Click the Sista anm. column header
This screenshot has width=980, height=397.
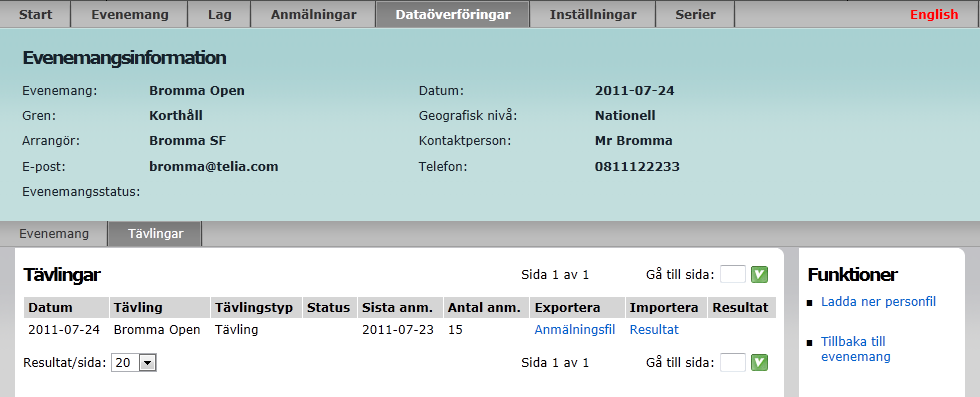pos(401,308)
